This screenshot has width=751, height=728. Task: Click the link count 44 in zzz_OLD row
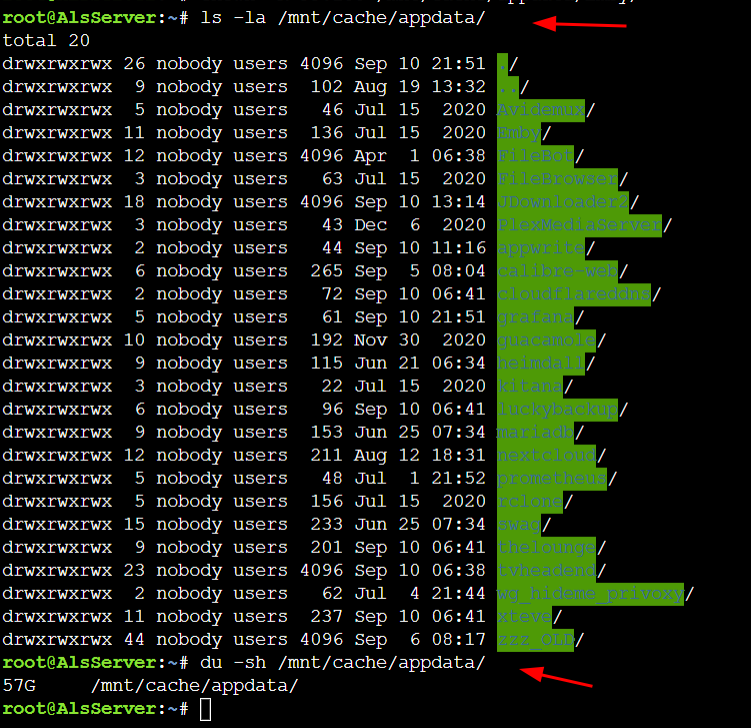click(134, 639)
